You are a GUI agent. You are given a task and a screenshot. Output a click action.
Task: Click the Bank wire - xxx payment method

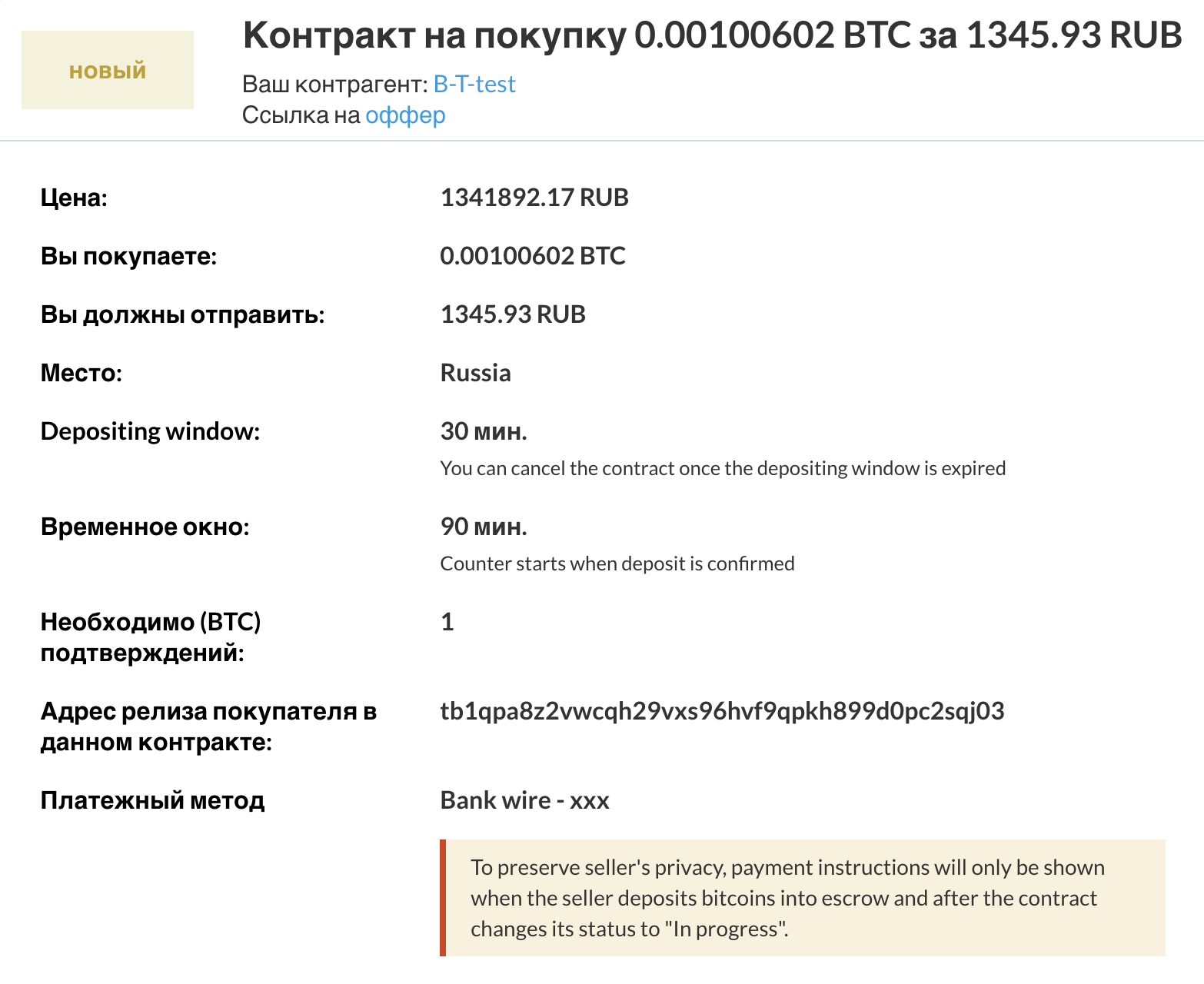pyautogui.click(x=524, y=800)
